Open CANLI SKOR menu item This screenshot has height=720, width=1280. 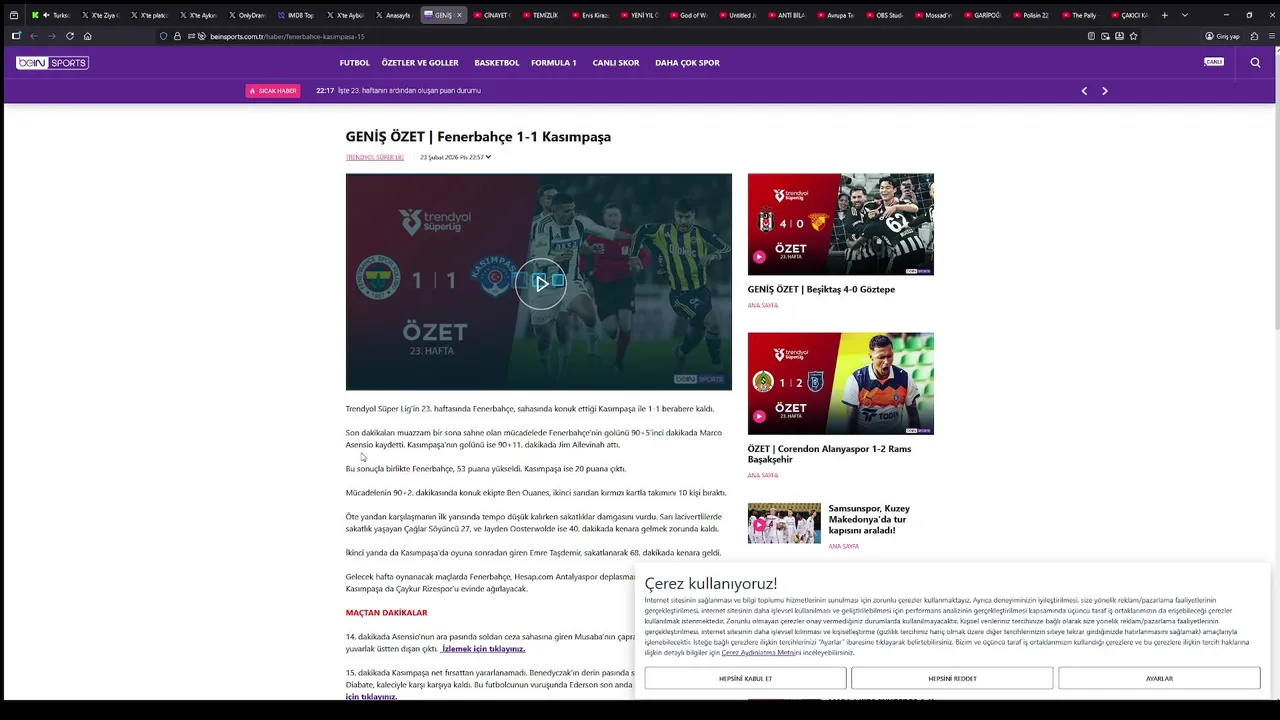(616, 63)
